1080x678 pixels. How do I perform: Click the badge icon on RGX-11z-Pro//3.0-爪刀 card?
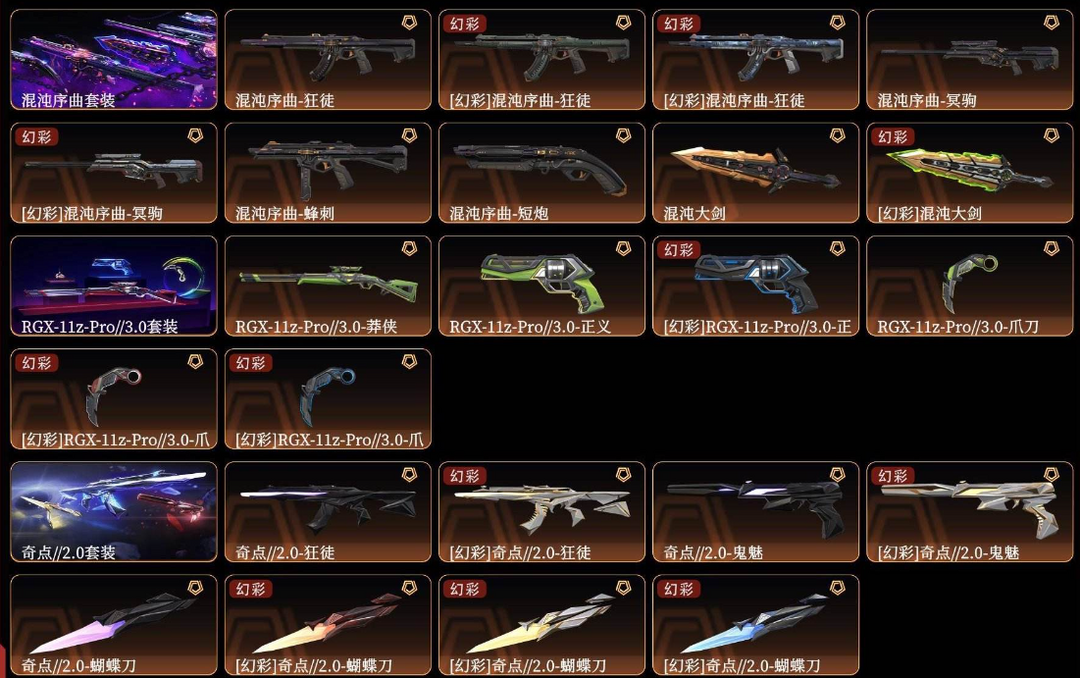1051,248
